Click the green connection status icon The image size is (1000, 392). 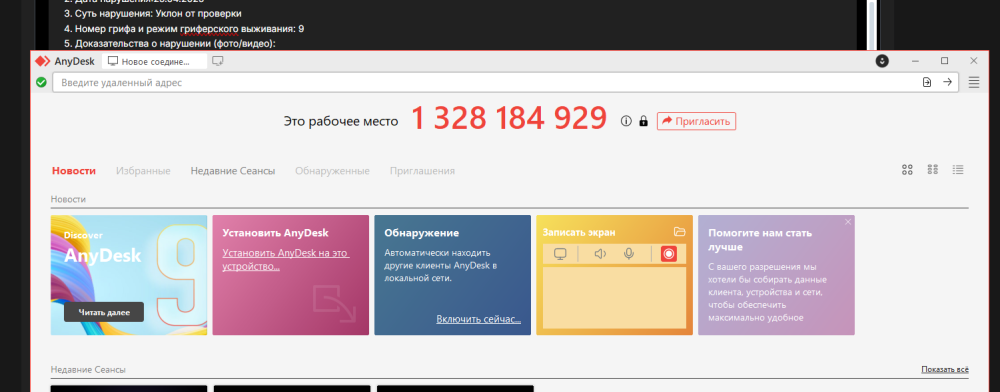pos(41,82)
